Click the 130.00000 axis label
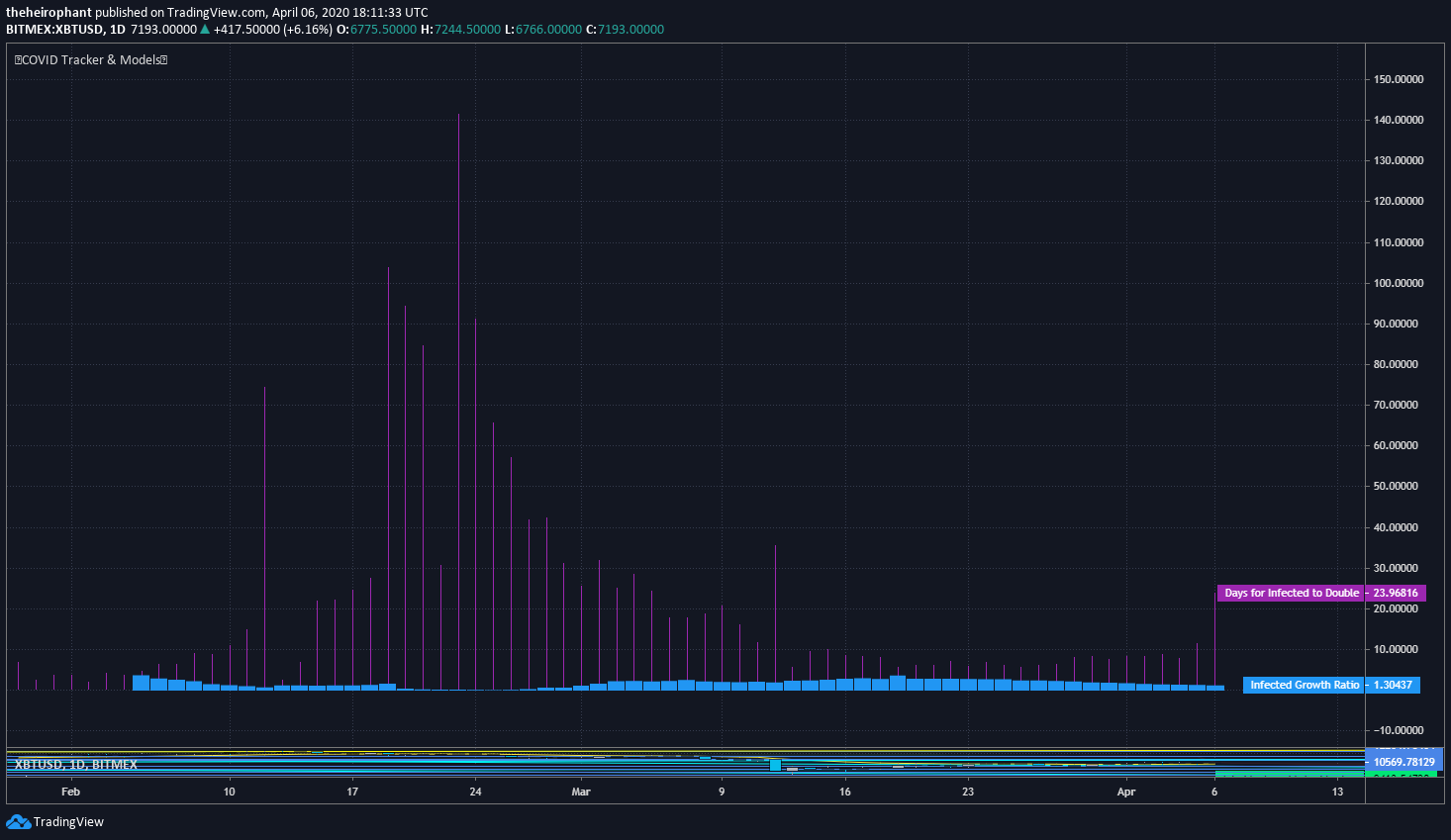This screenshot has height=840, width=1451. (x=1399, y=160)
